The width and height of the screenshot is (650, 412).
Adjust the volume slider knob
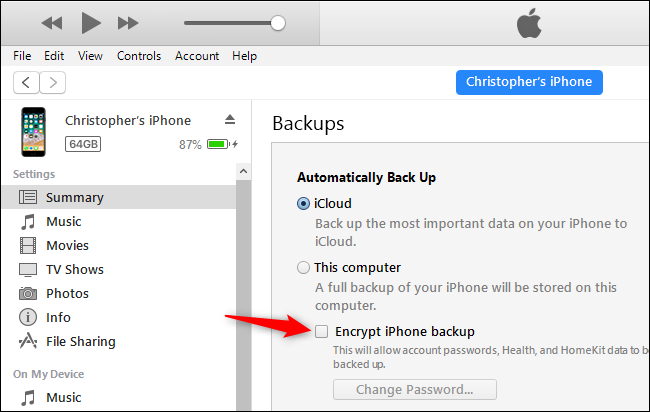coord(278,22)
